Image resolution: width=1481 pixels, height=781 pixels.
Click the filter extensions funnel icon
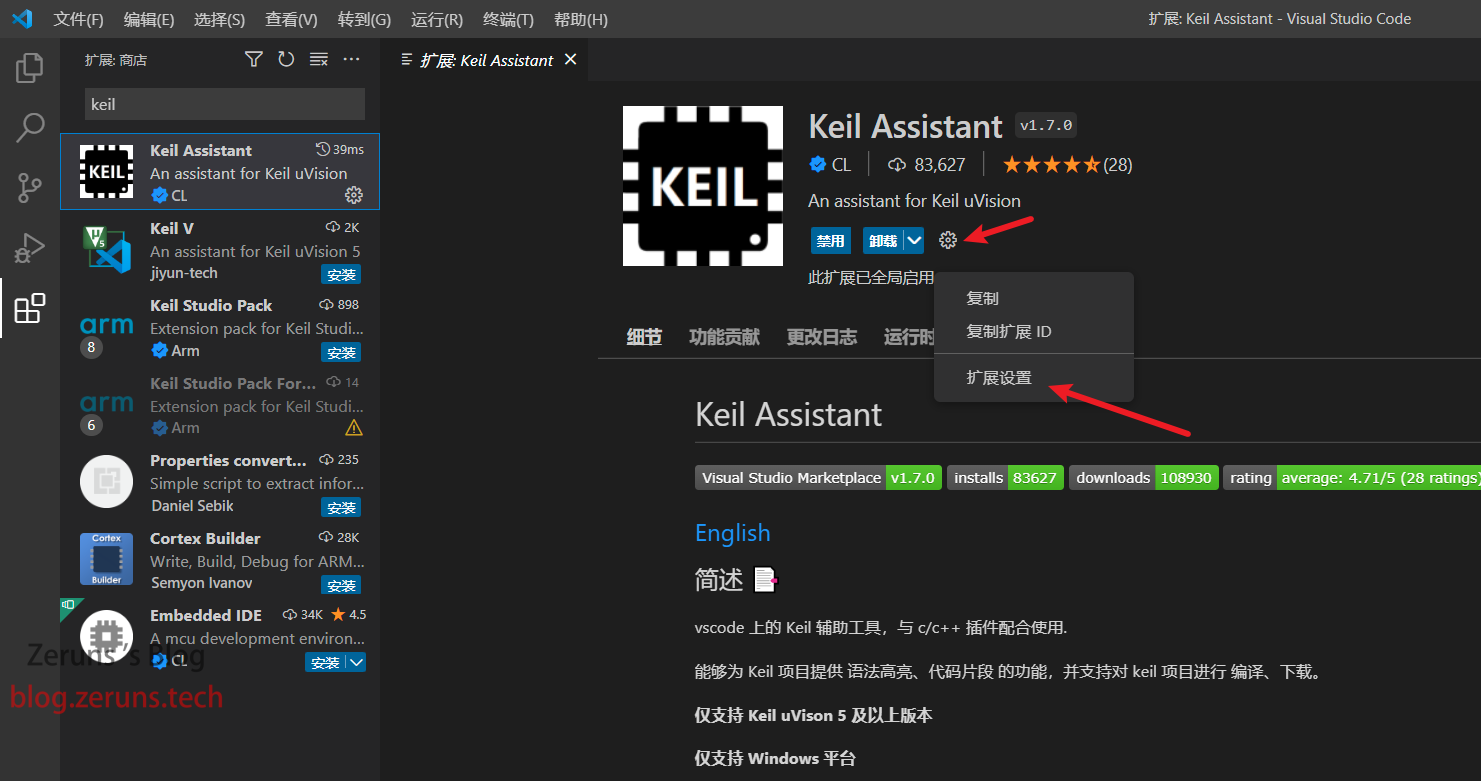tap(254, 60)
